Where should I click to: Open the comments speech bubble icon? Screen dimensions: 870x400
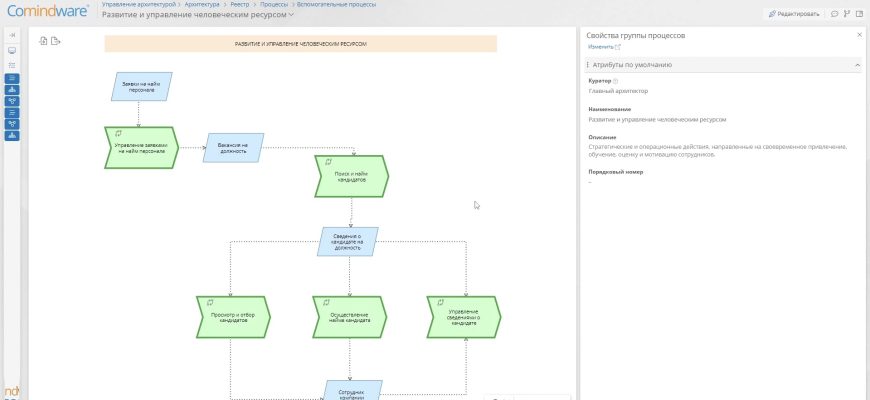coord(834,14)
